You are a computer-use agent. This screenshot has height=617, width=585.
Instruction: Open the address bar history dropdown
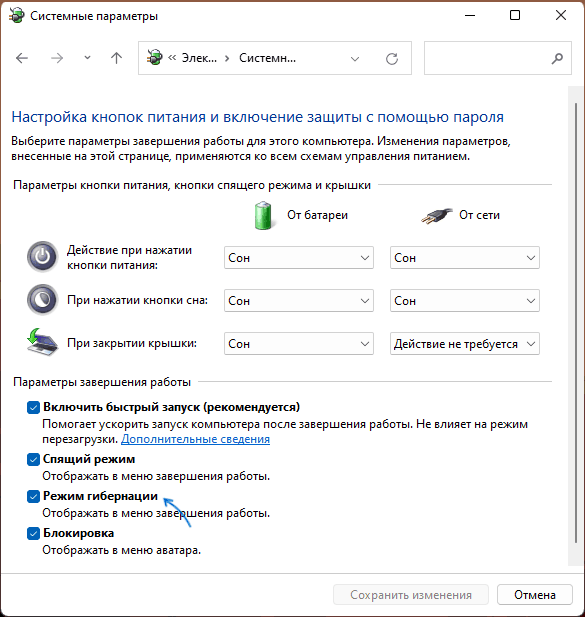click(355, 59)
